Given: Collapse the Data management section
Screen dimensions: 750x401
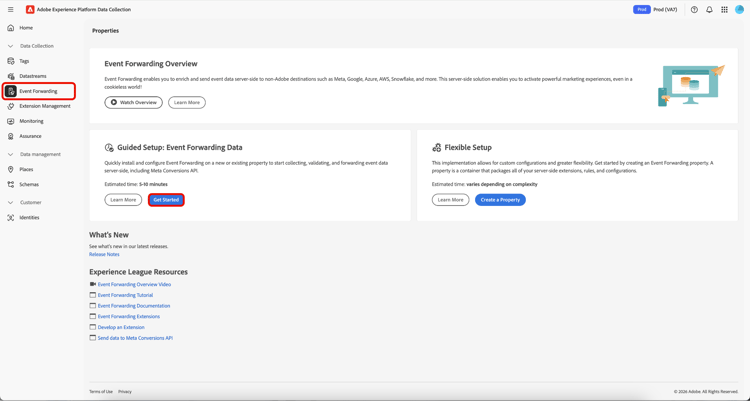Looking at the screenshot, I should tap(11, 154).
